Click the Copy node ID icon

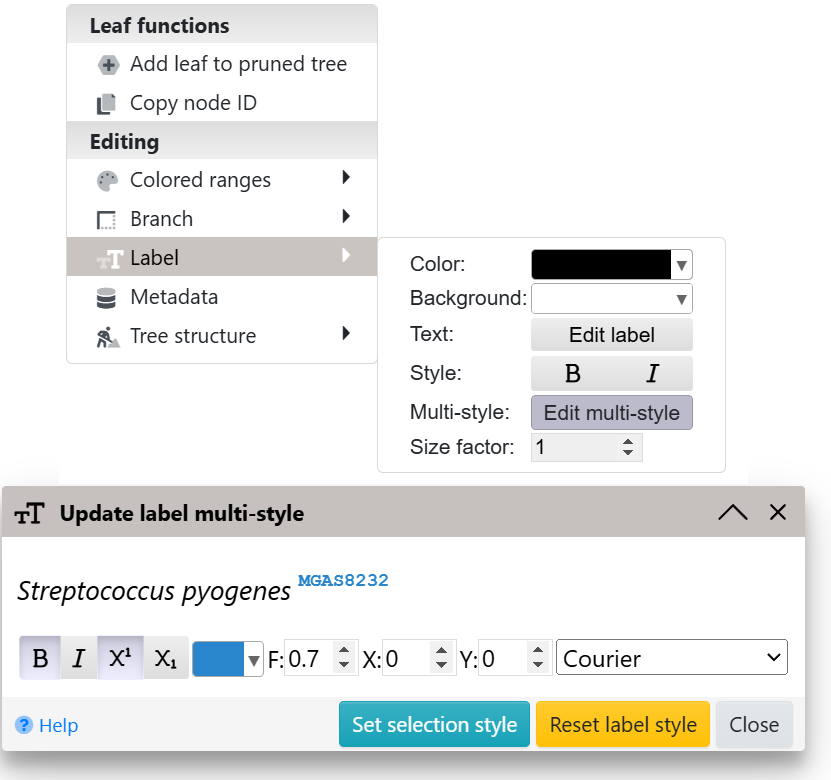tap(107, 104)
